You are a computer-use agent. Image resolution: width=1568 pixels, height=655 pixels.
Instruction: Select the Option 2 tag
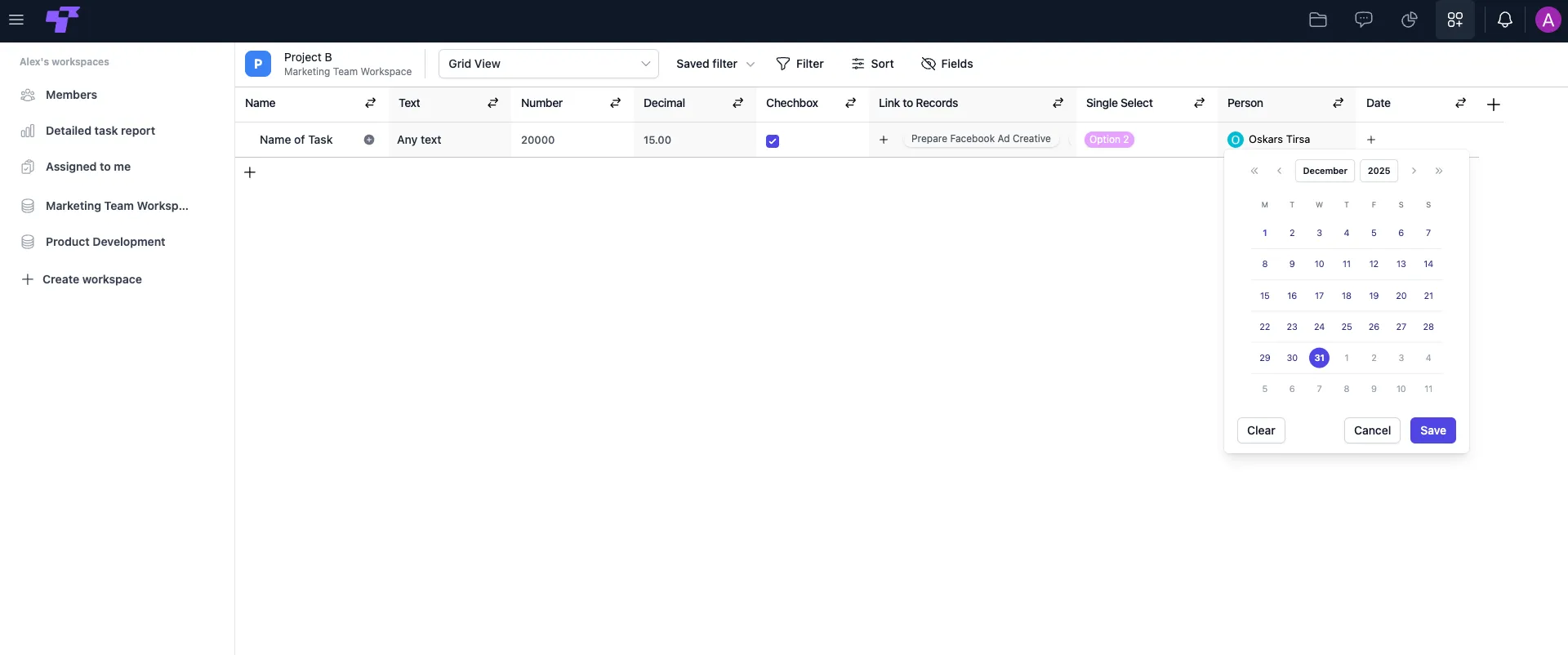(x=1109, y=140)
